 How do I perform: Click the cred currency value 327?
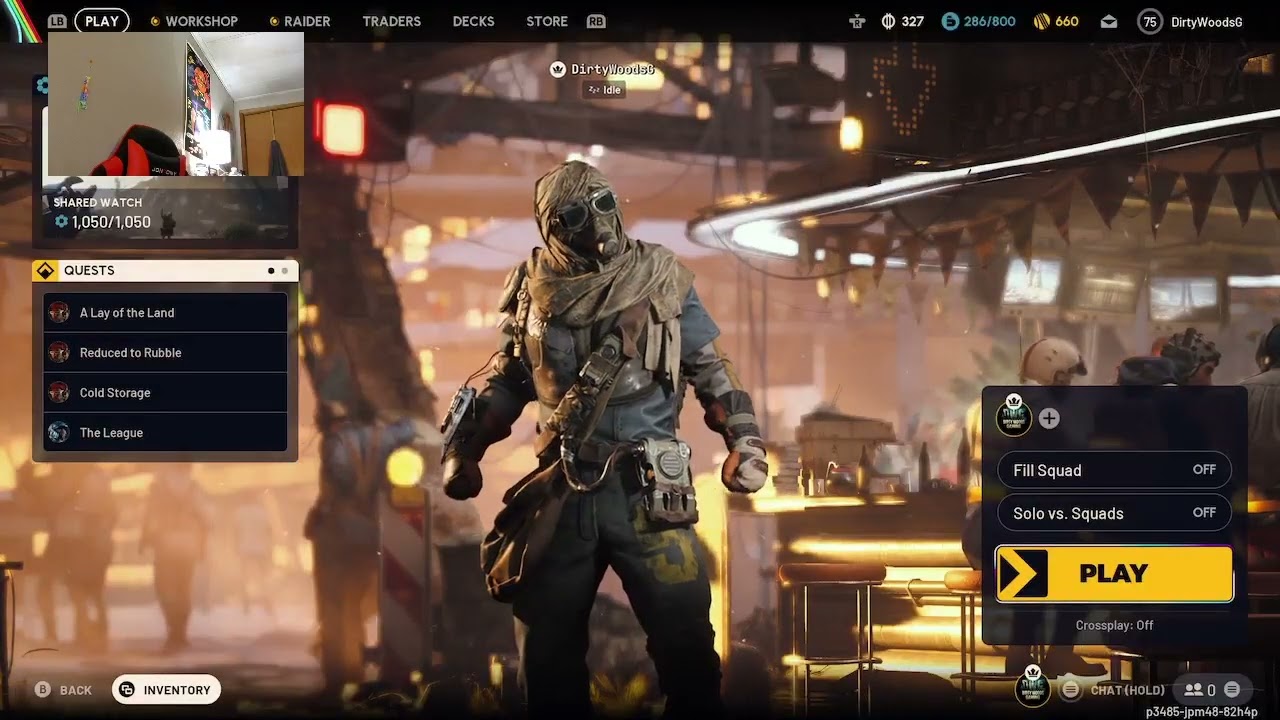(x=912, y=21)
